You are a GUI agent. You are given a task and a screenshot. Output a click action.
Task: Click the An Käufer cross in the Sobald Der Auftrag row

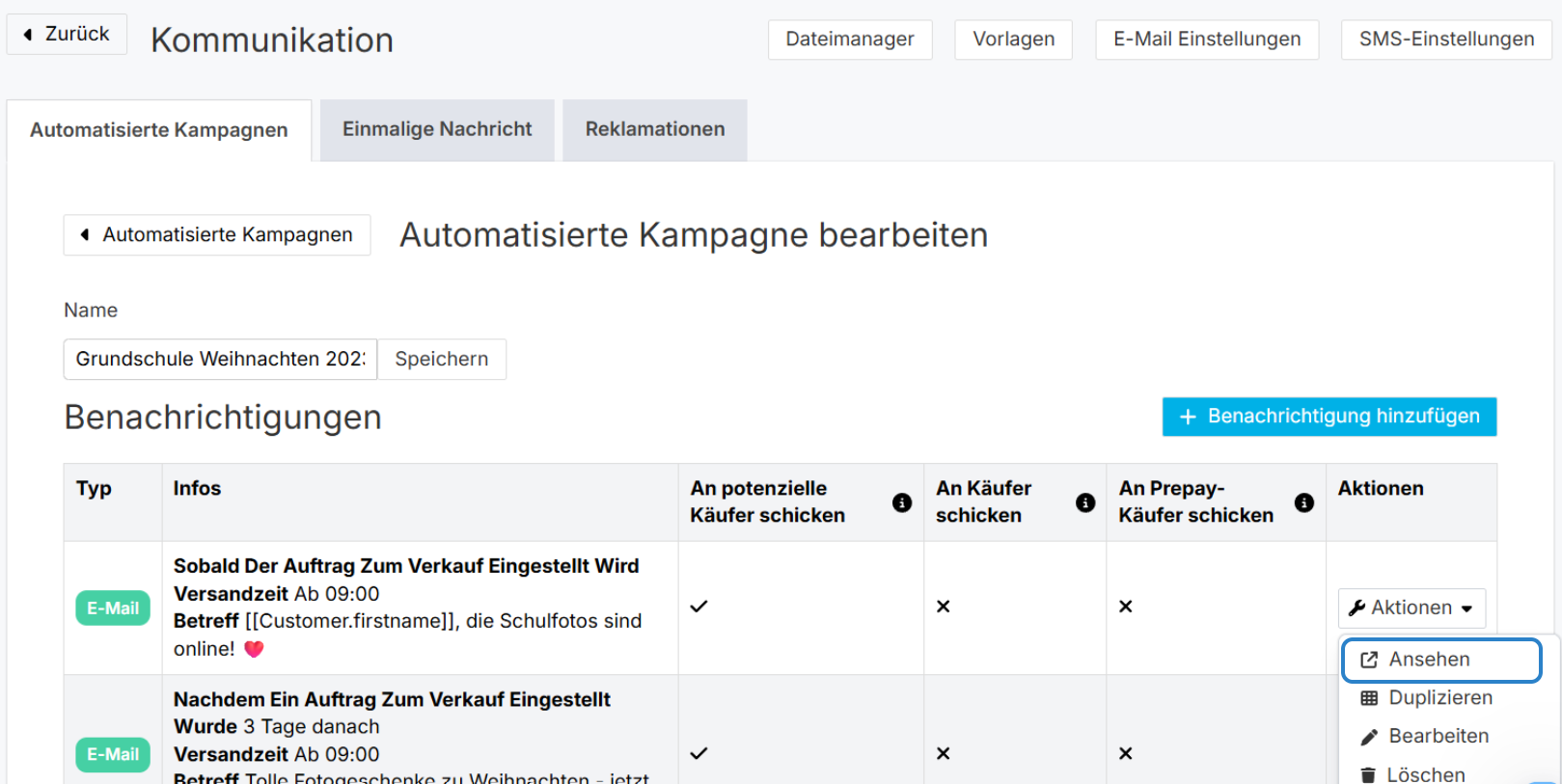944,607
